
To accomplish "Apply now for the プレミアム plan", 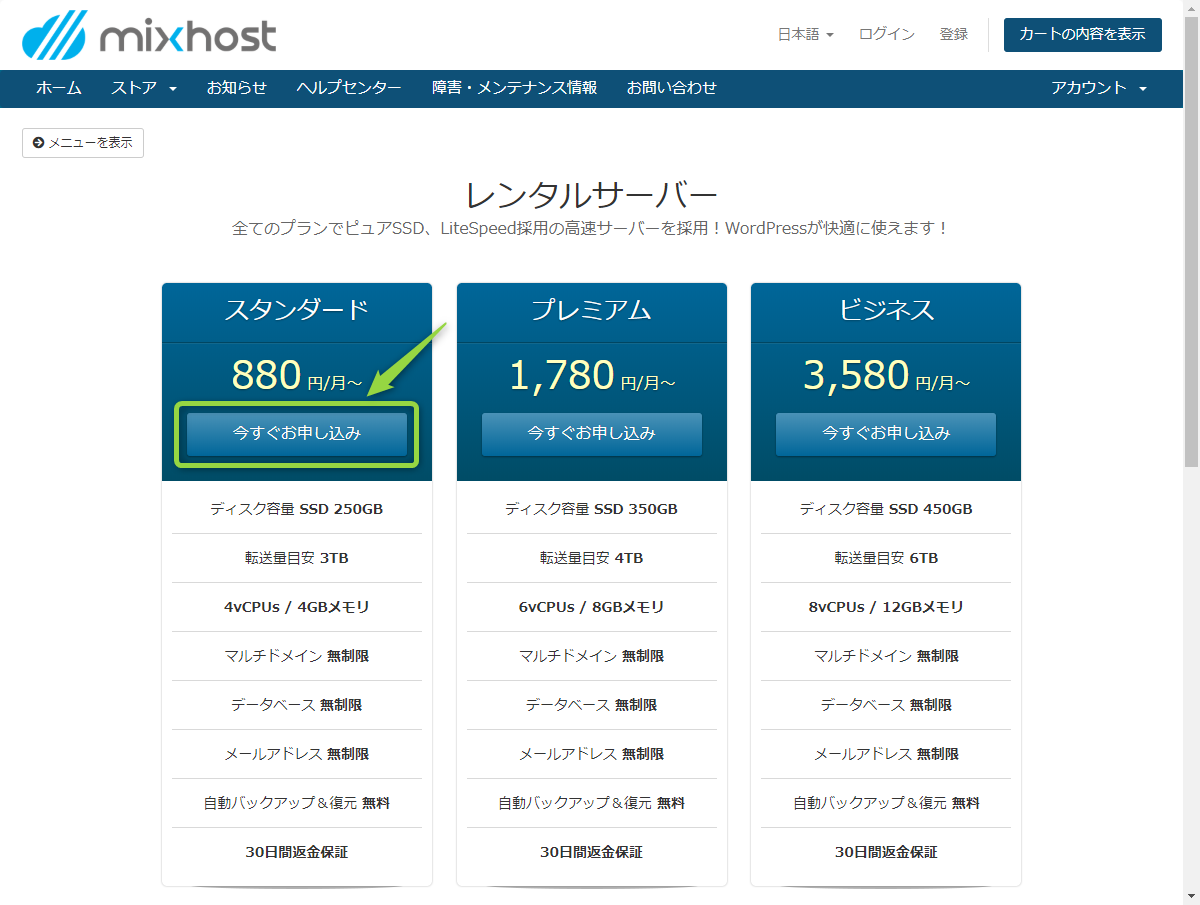I will 592,434.
